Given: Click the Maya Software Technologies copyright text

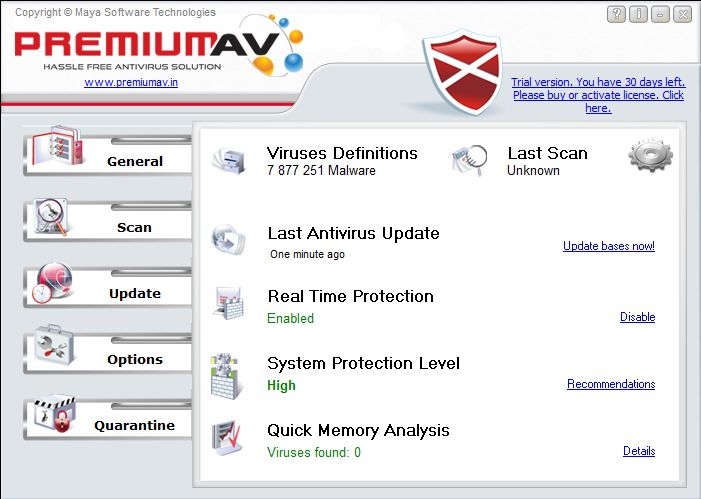Looking at the screenshot, I should [115, 13].
